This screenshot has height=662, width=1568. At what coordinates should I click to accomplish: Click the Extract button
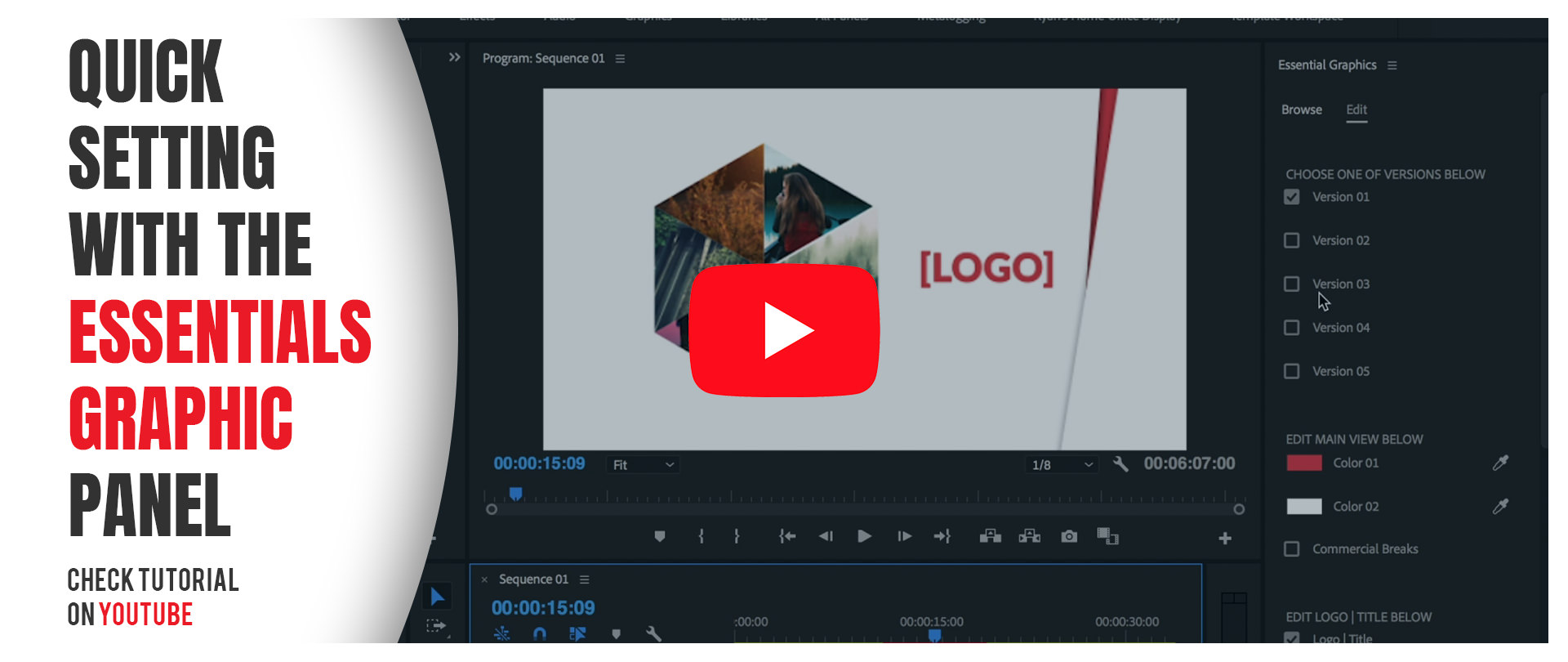[x=1029, y=536]
